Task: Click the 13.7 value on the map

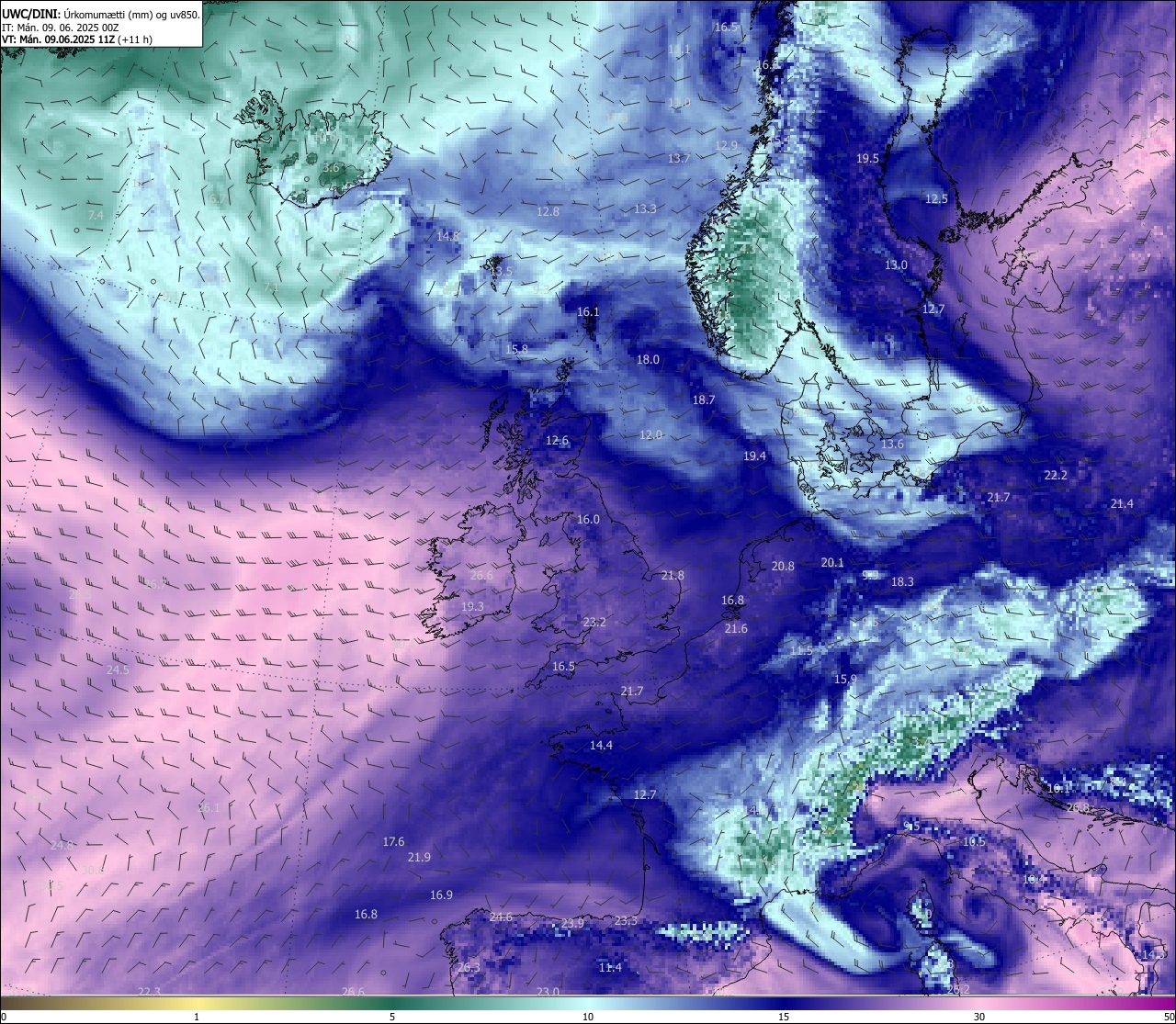Action: tap(679, 159)
